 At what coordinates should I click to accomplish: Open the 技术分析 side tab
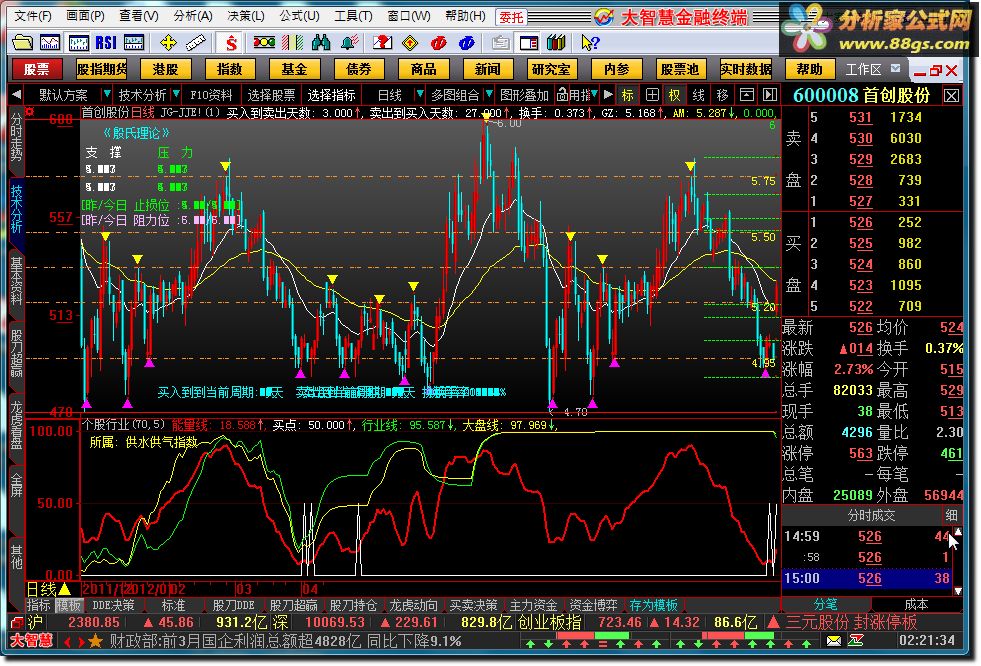[x=16, y=209]
